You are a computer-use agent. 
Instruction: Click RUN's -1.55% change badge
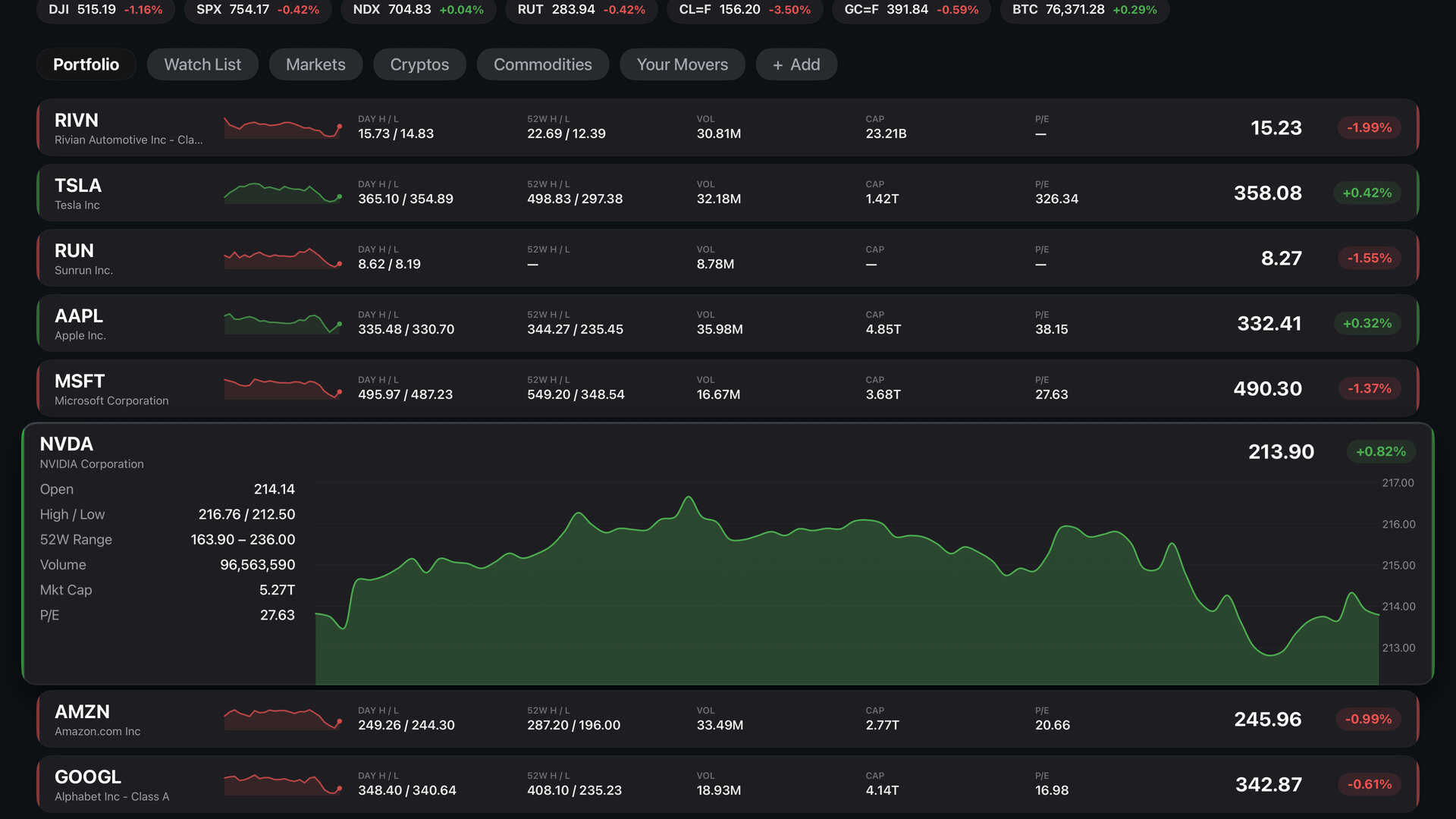pos(1369,258)
